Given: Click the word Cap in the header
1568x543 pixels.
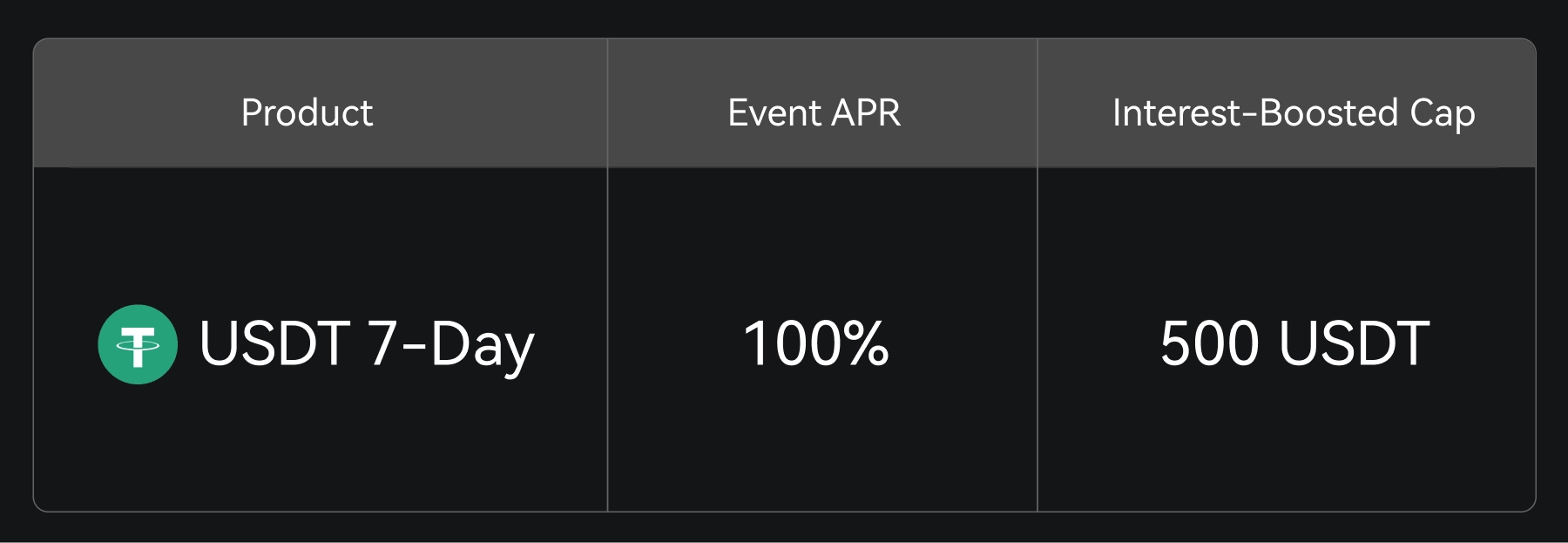Looking at the screenshot, I should coord(1443,113).
